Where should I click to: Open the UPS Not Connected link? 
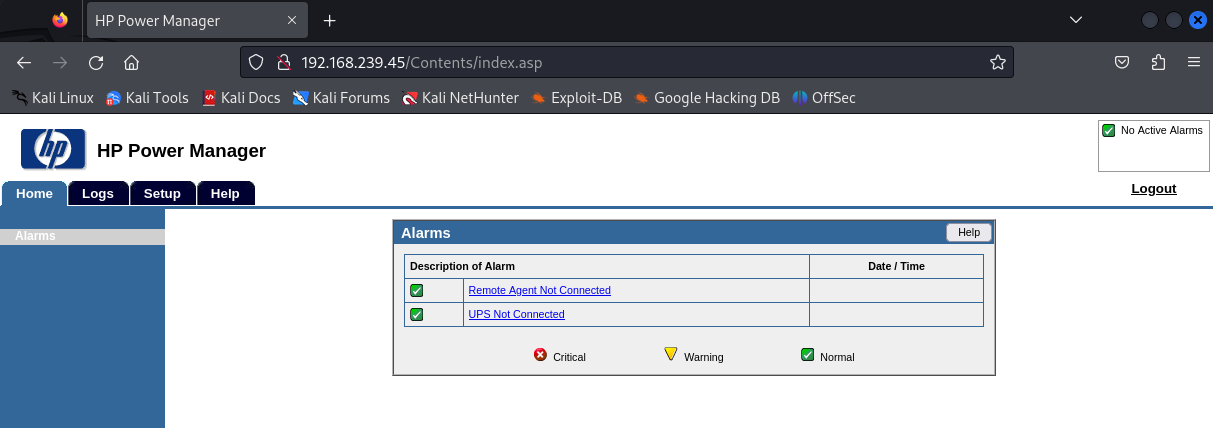(x=516, y=314)
